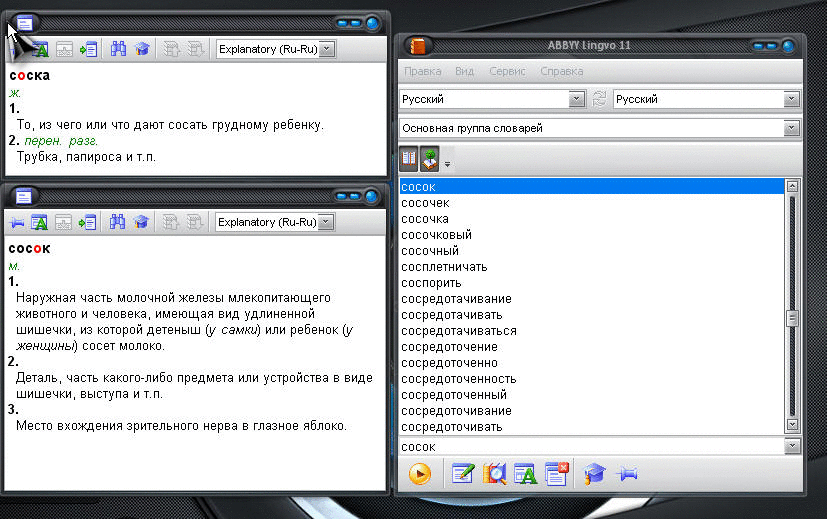This screenshot has width=827, height=519.
Task: Click the card pencil icon in Lingvo
Action: point(463,474)
